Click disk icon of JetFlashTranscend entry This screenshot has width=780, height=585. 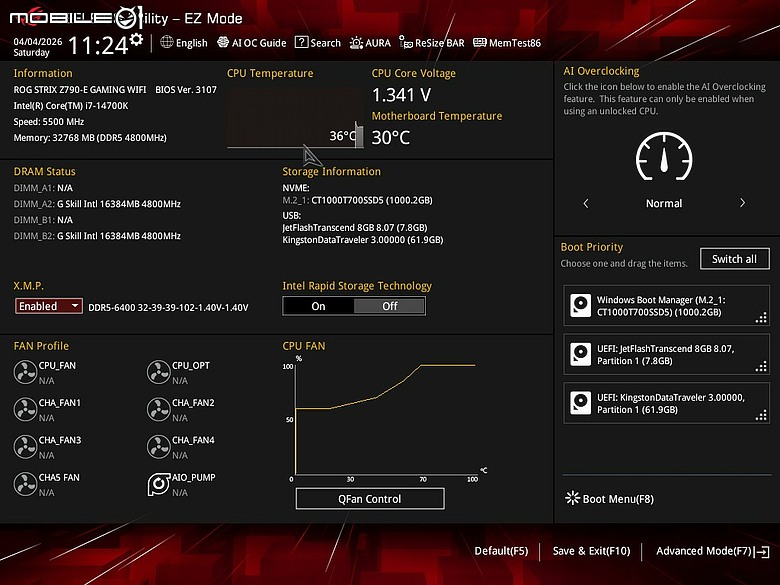(x=581, y=354)
